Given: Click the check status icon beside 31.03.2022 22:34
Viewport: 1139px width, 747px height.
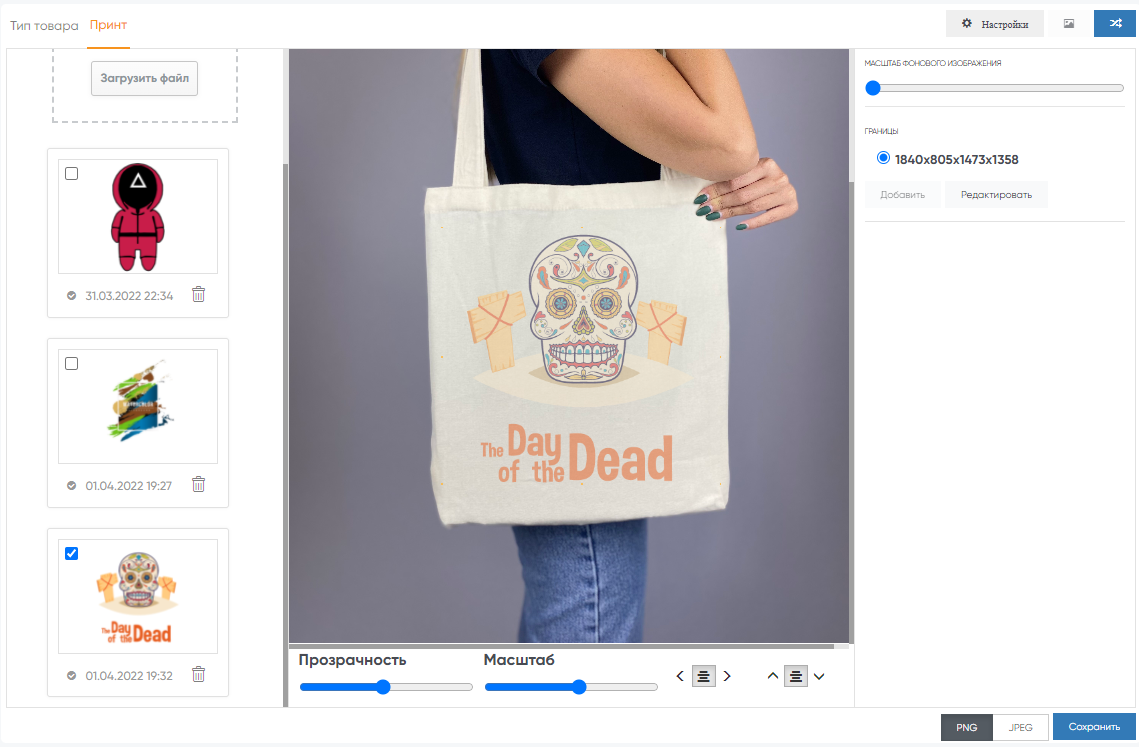Looking at the screenshot, I should coord(71,296).
